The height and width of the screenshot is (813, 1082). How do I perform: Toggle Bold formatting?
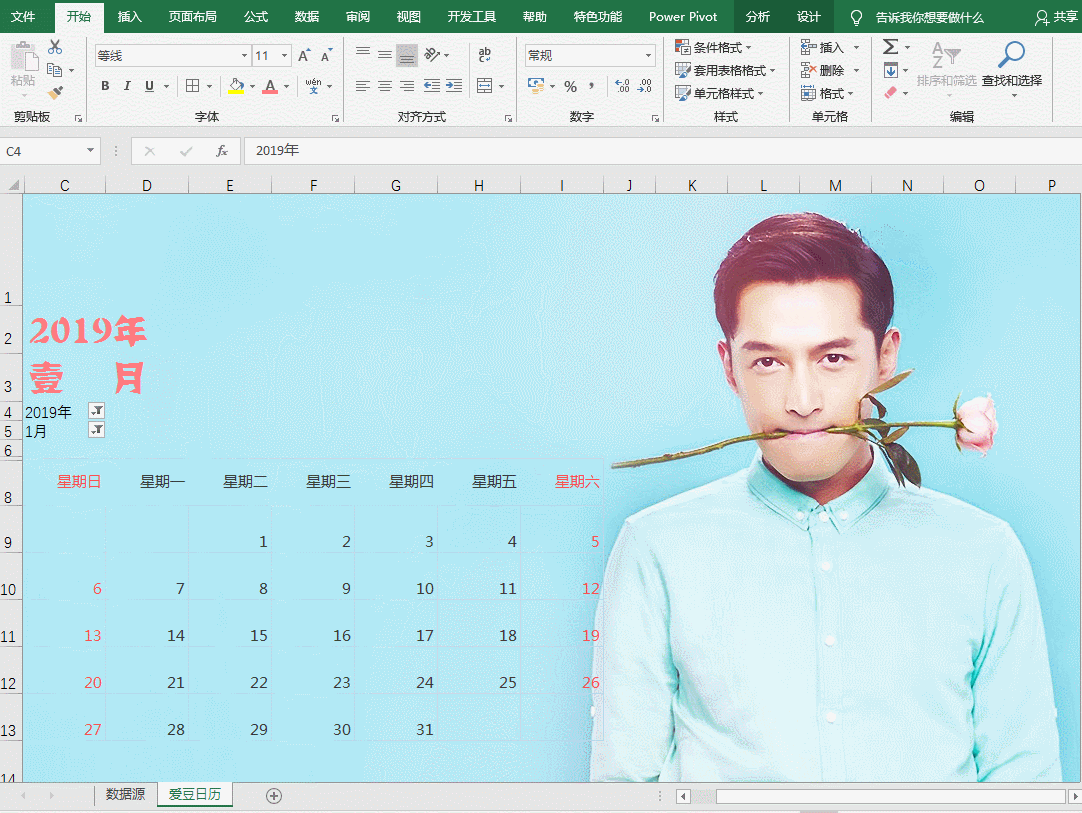[x=105, y=86]
